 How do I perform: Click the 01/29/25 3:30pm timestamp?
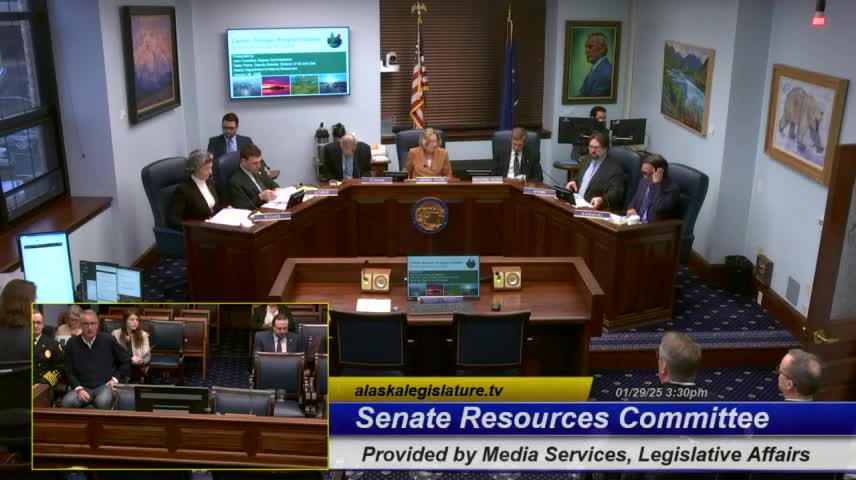tap(661, 393)
